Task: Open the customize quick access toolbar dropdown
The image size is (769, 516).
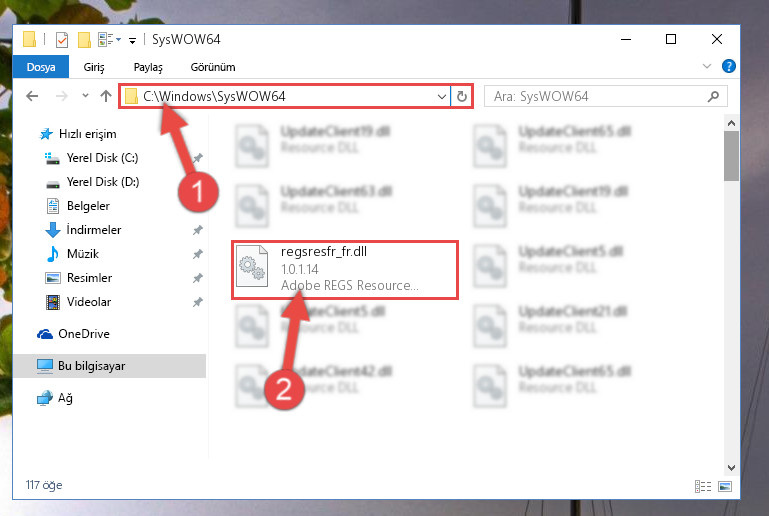Action: pos(132,40)
